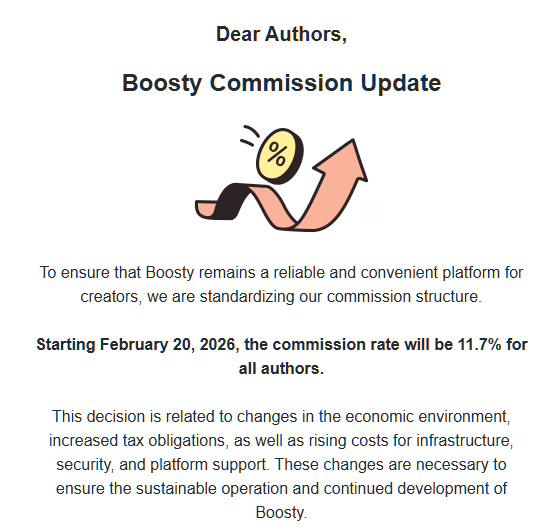
Task: Click the percent symbol on the coin
Action: pyautogui.click(x=277, y=154)
